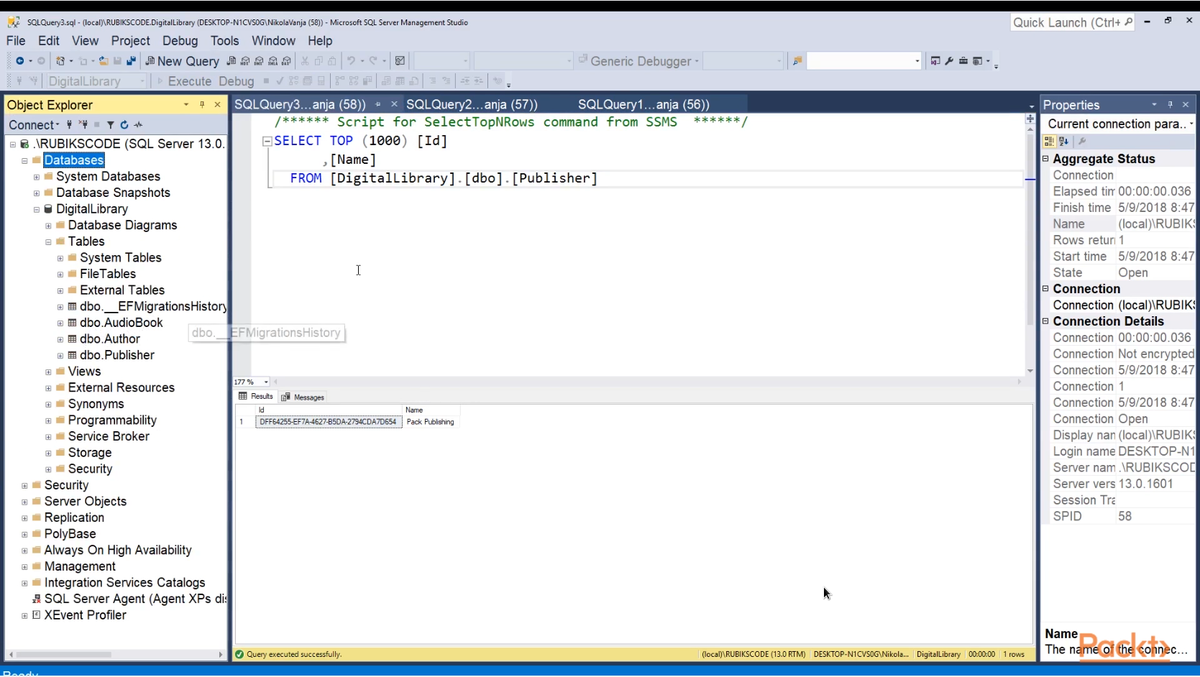
Task: Select the dbo.Publisher table
Action: 117,355
